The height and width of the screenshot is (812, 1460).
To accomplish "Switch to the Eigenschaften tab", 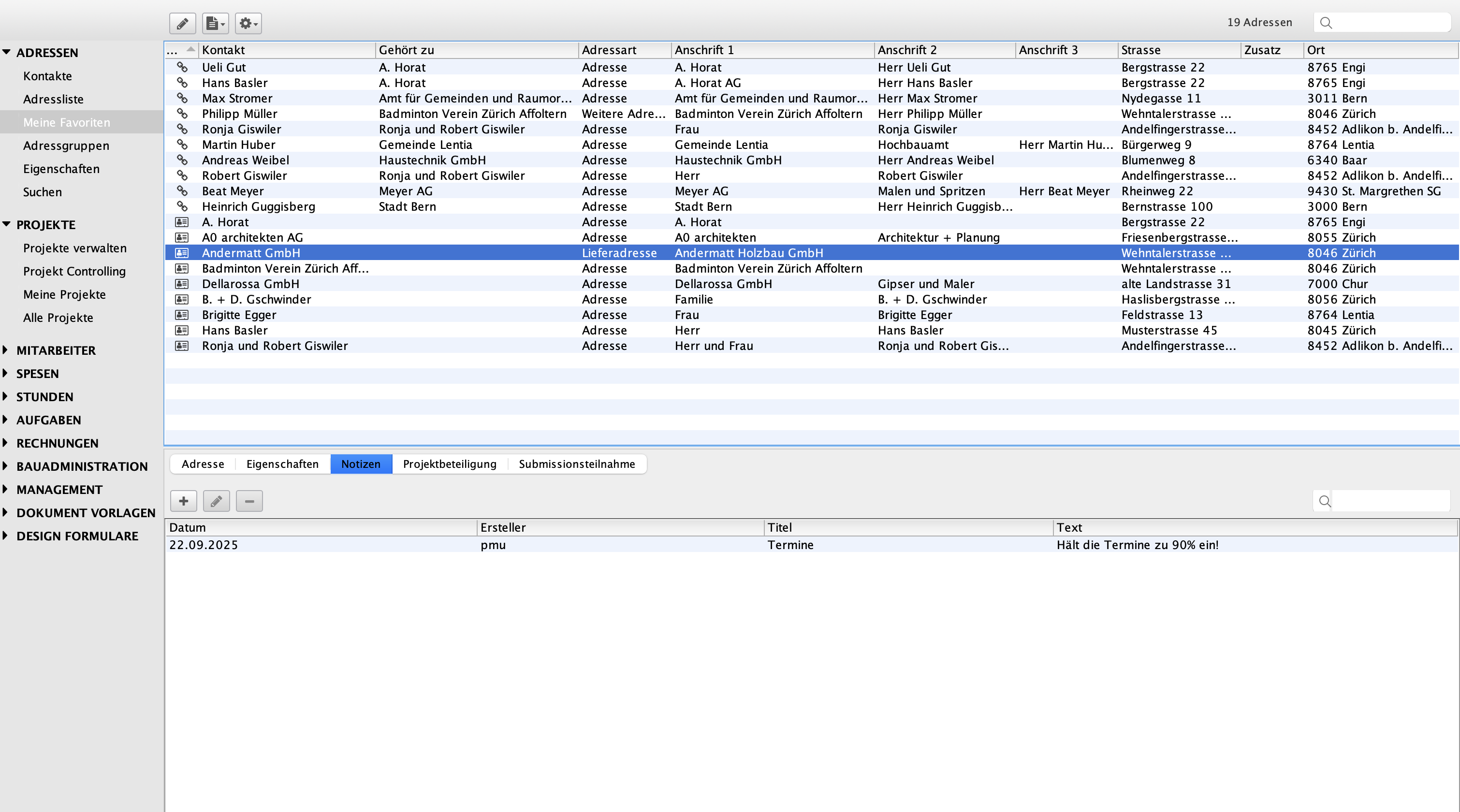I will click(x=282, y=464).
